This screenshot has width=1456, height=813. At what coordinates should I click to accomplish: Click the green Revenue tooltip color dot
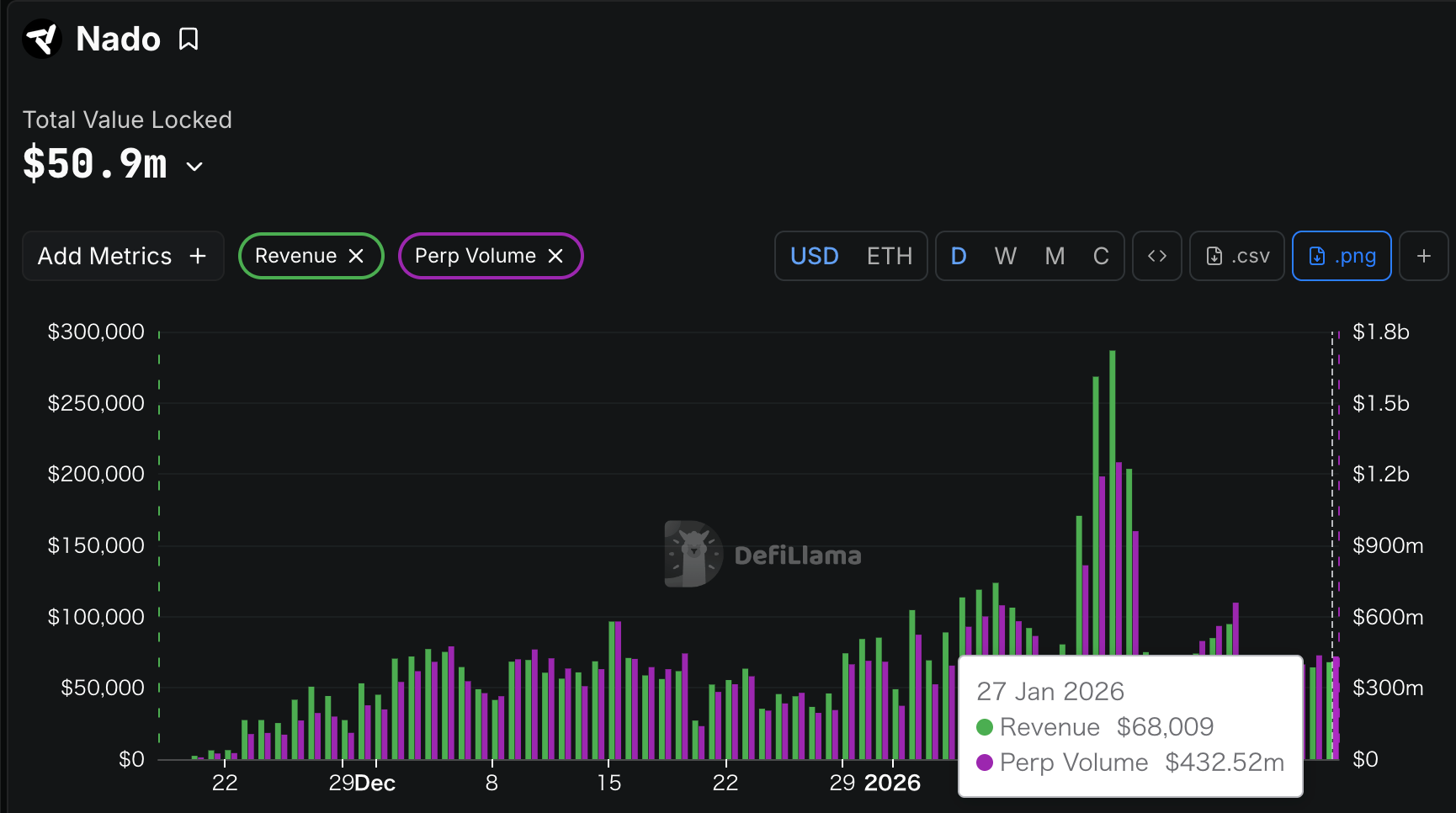[985, 727]
